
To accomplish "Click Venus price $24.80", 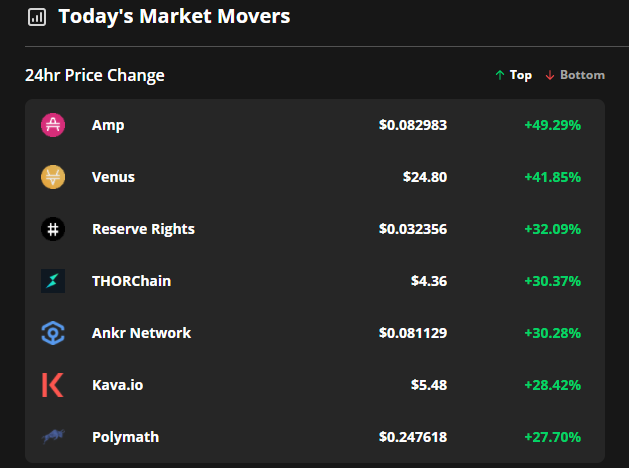I will 425,177.
